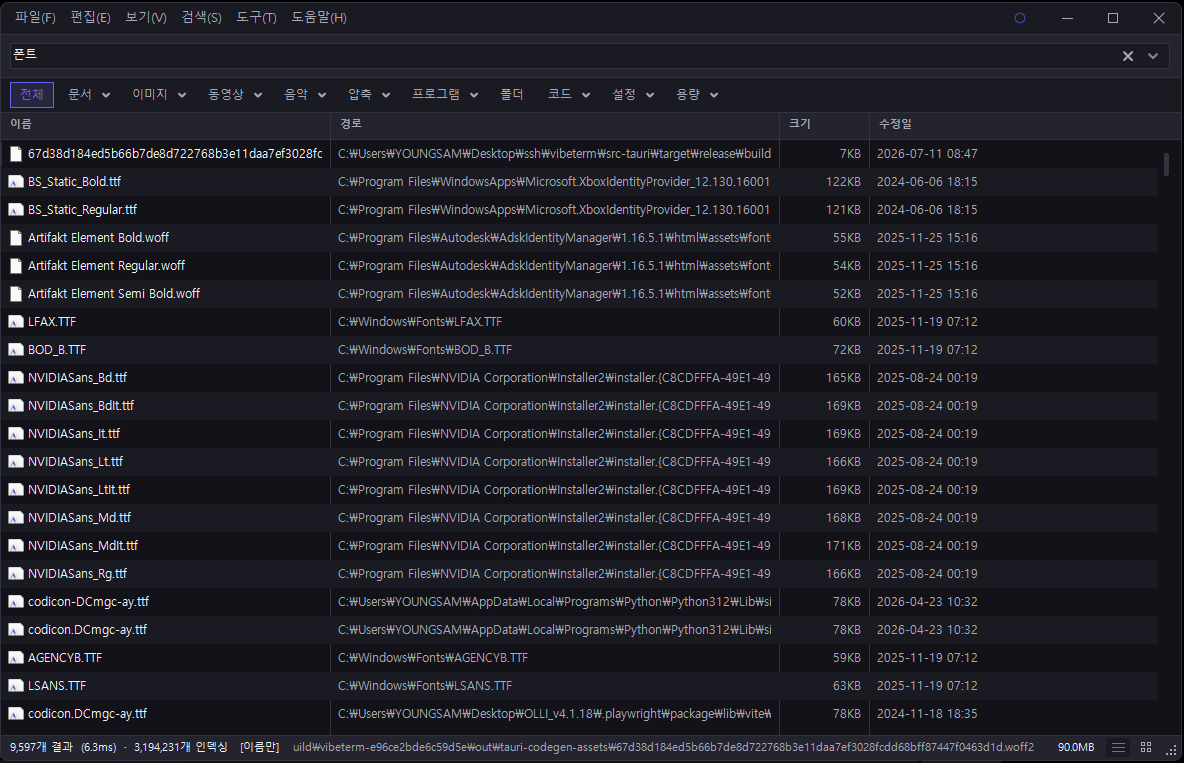Select file name BOD_B.TTF
The height and width of the screenshot is (763, 1184).
click(x=57, y=350)
